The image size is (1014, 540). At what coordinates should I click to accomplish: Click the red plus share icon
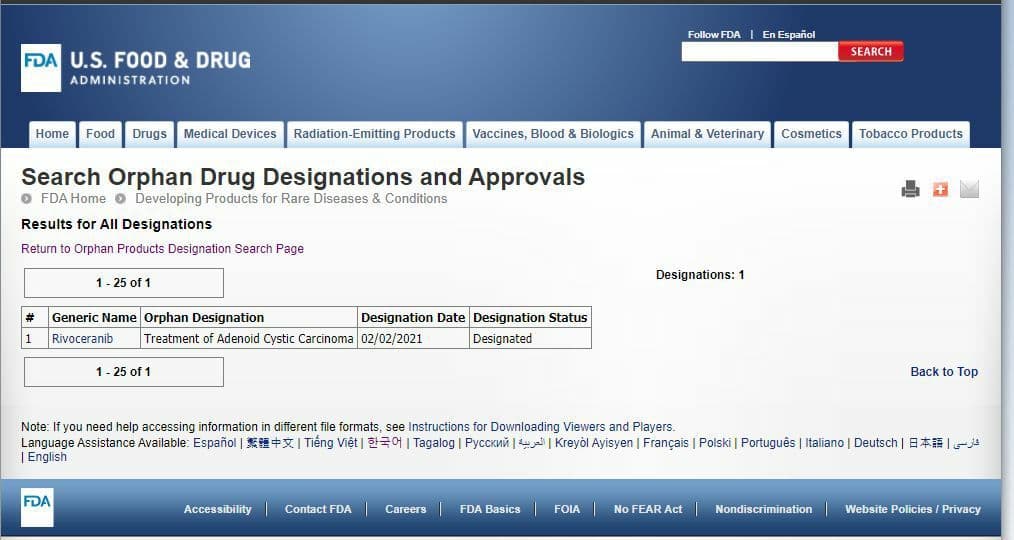940,189
